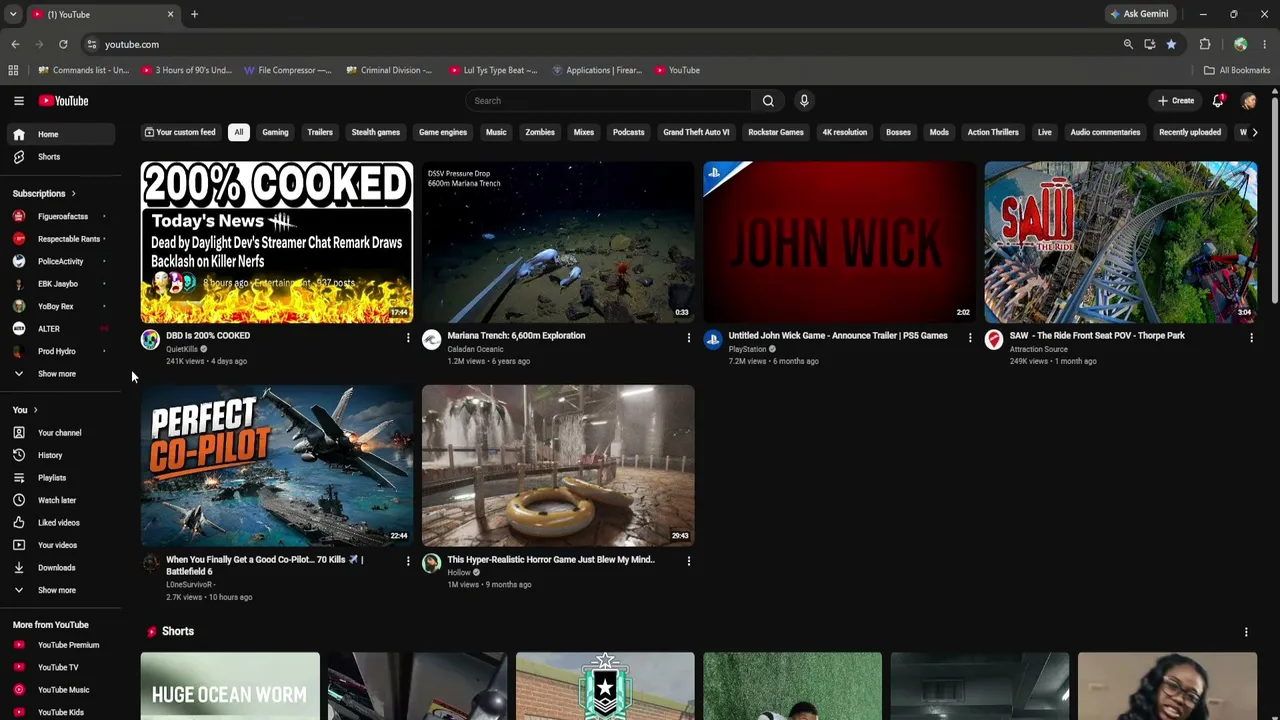Viewport: 1280px width, 720px height.
Task: Click the page vertical scrollbar
Action: 1275,200
